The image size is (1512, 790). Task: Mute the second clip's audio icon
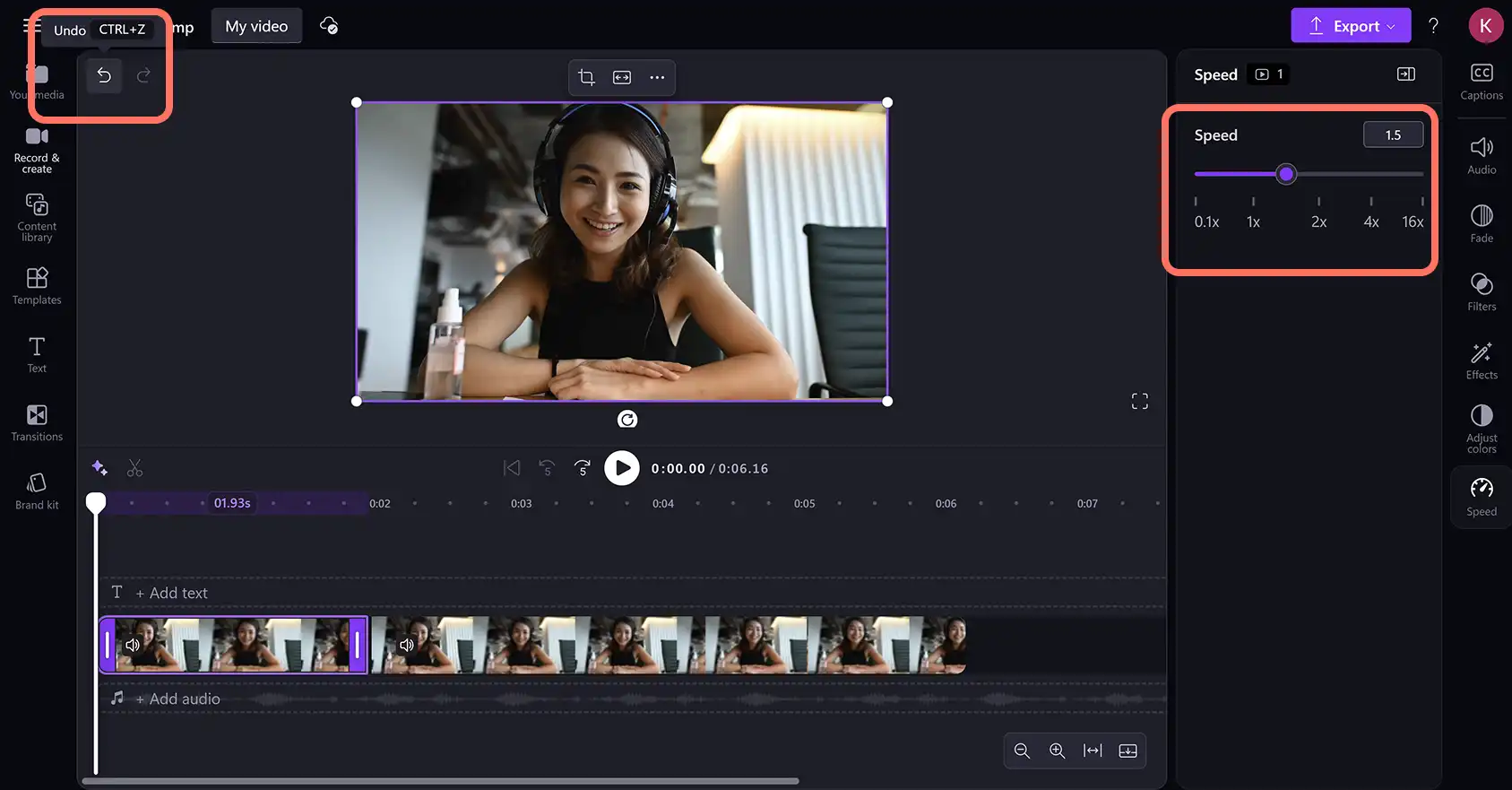coord(407,645)
